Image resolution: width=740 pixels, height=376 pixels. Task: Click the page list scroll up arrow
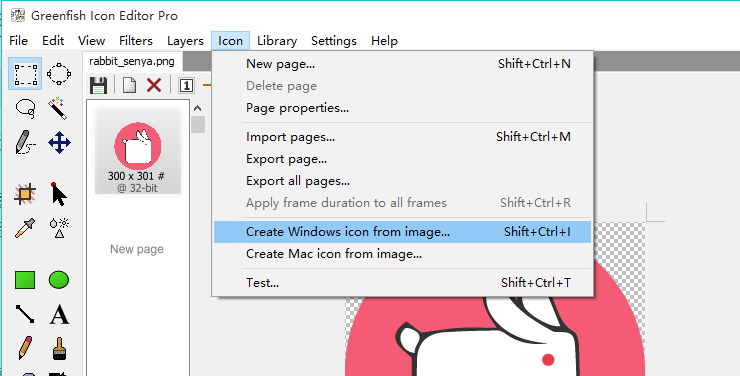click(x=198, y=109)
